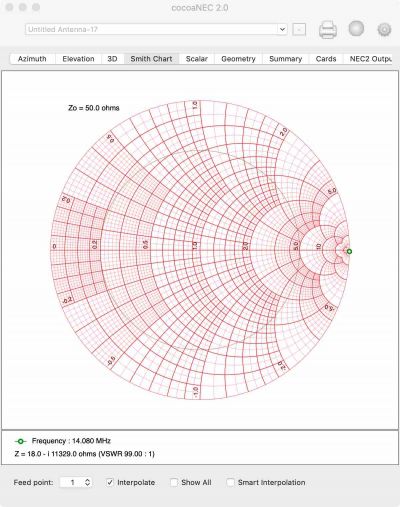The image size is (400, 507).
Task: Switch to the Elevation tab
Action: (x=78, y=59)
